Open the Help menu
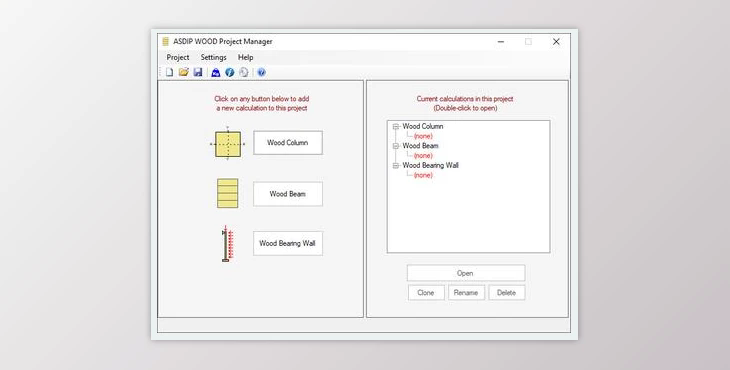The height and width of the screenshot is (370, 730). click(245, 57)
